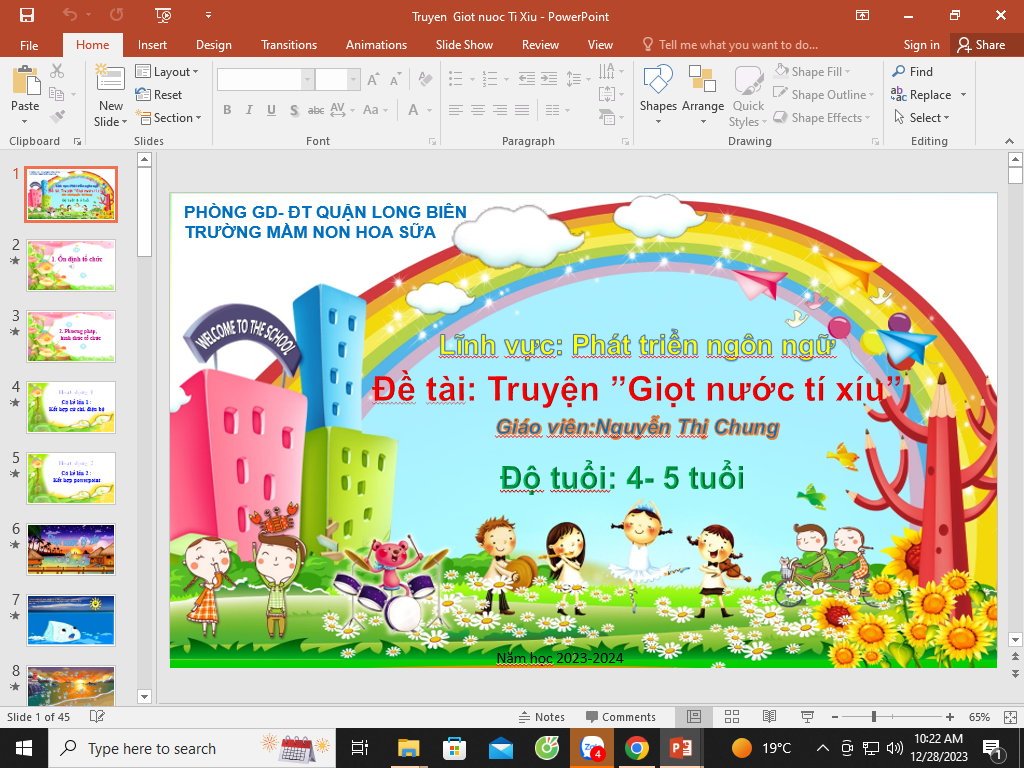Viewport: 1024px width, 768px height.
Task: Switch to Slide Sorter view
Action: 732,717
